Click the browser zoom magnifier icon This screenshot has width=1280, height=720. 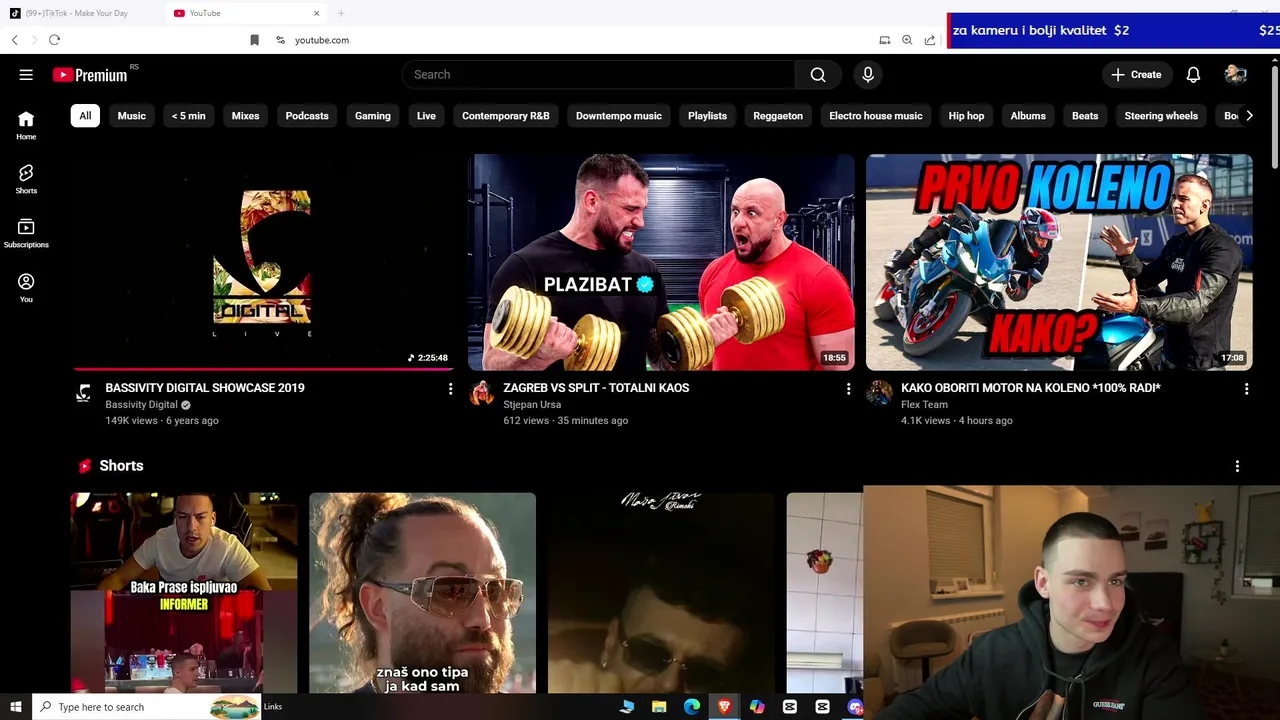pyautogui.click(x=907, y=40)
